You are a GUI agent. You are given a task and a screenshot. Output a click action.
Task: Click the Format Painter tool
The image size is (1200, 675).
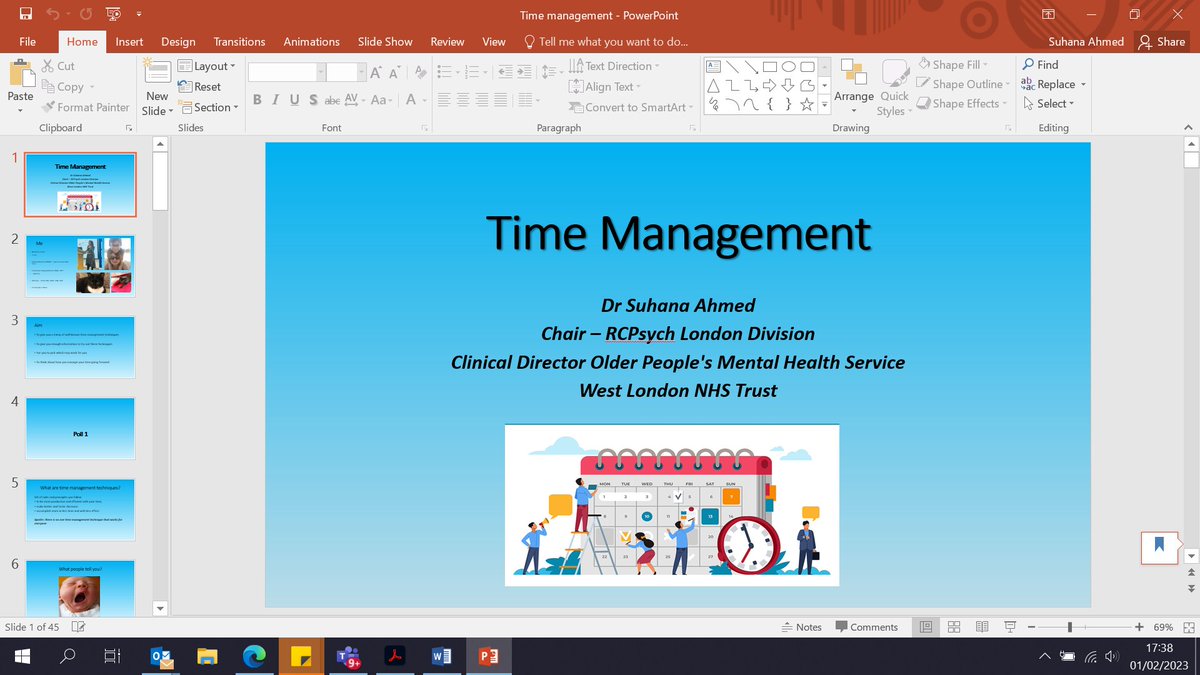[85, 107]
